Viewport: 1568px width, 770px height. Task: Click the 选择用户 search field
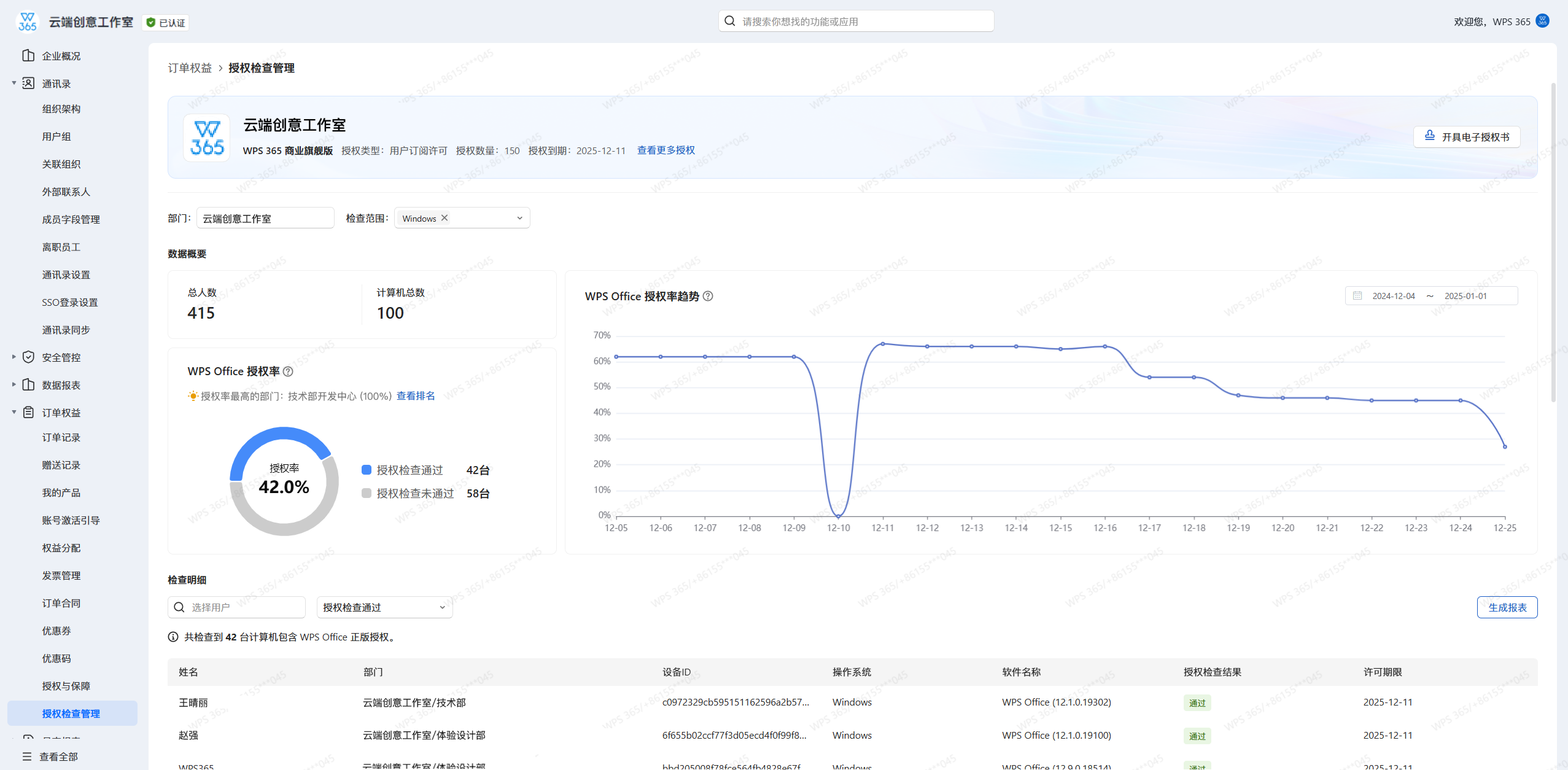click(236, 607)
